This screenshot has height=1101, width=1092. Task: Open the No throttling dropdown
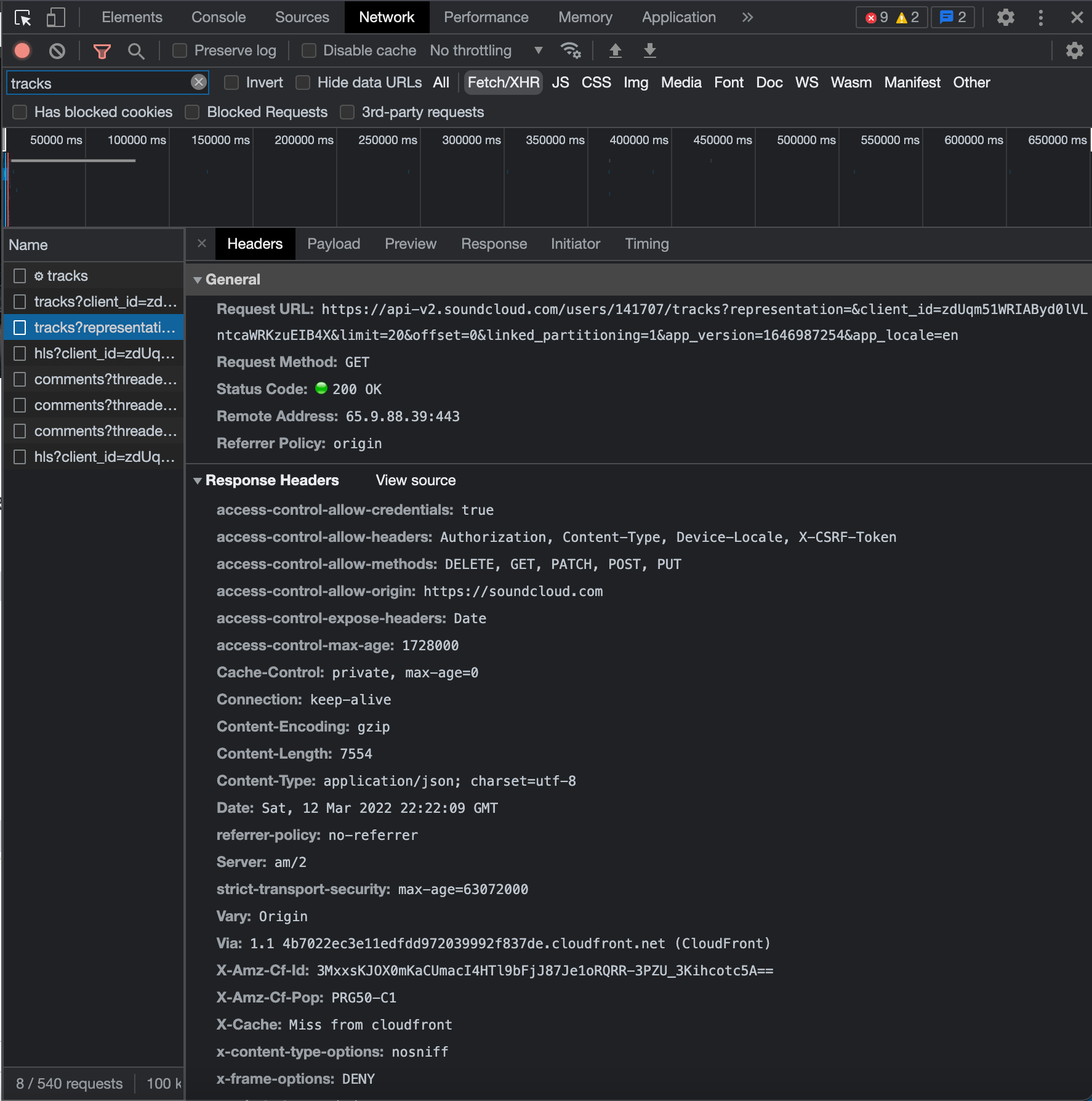coord(486,50)
